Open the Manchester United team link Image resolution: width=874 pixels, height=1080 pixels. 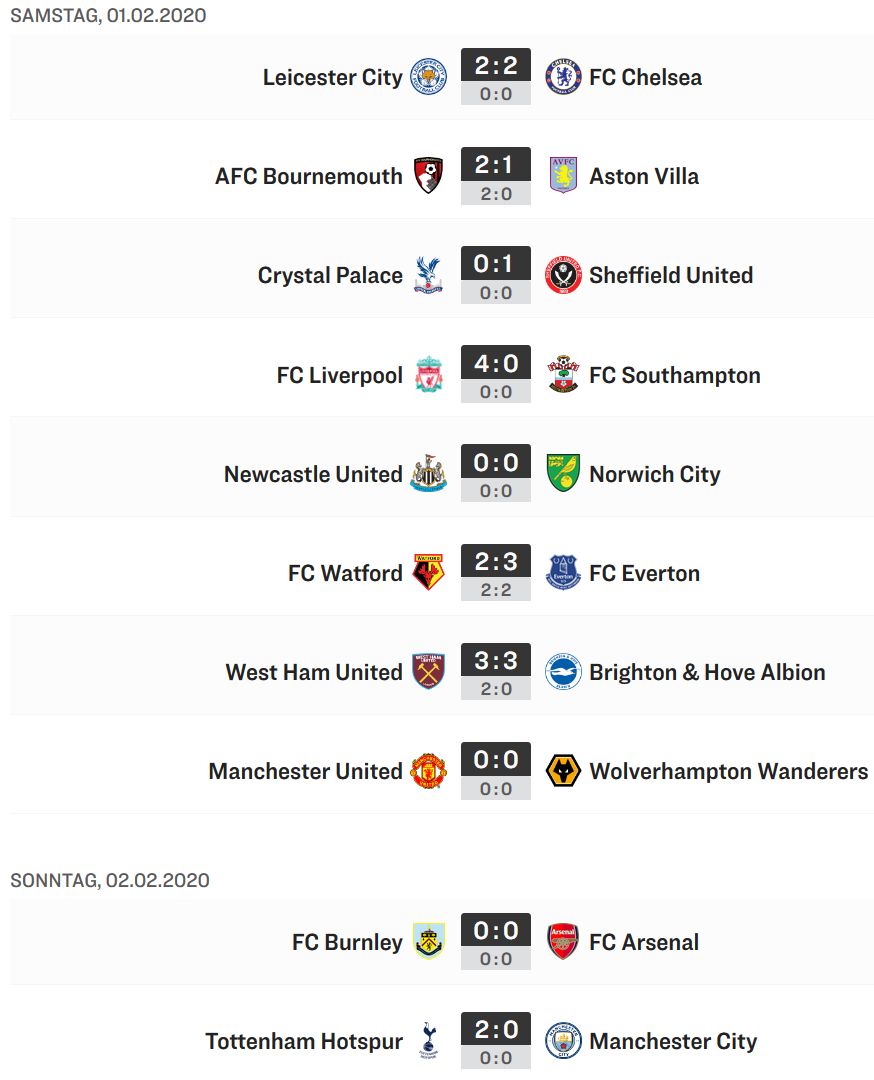(305, 771)
